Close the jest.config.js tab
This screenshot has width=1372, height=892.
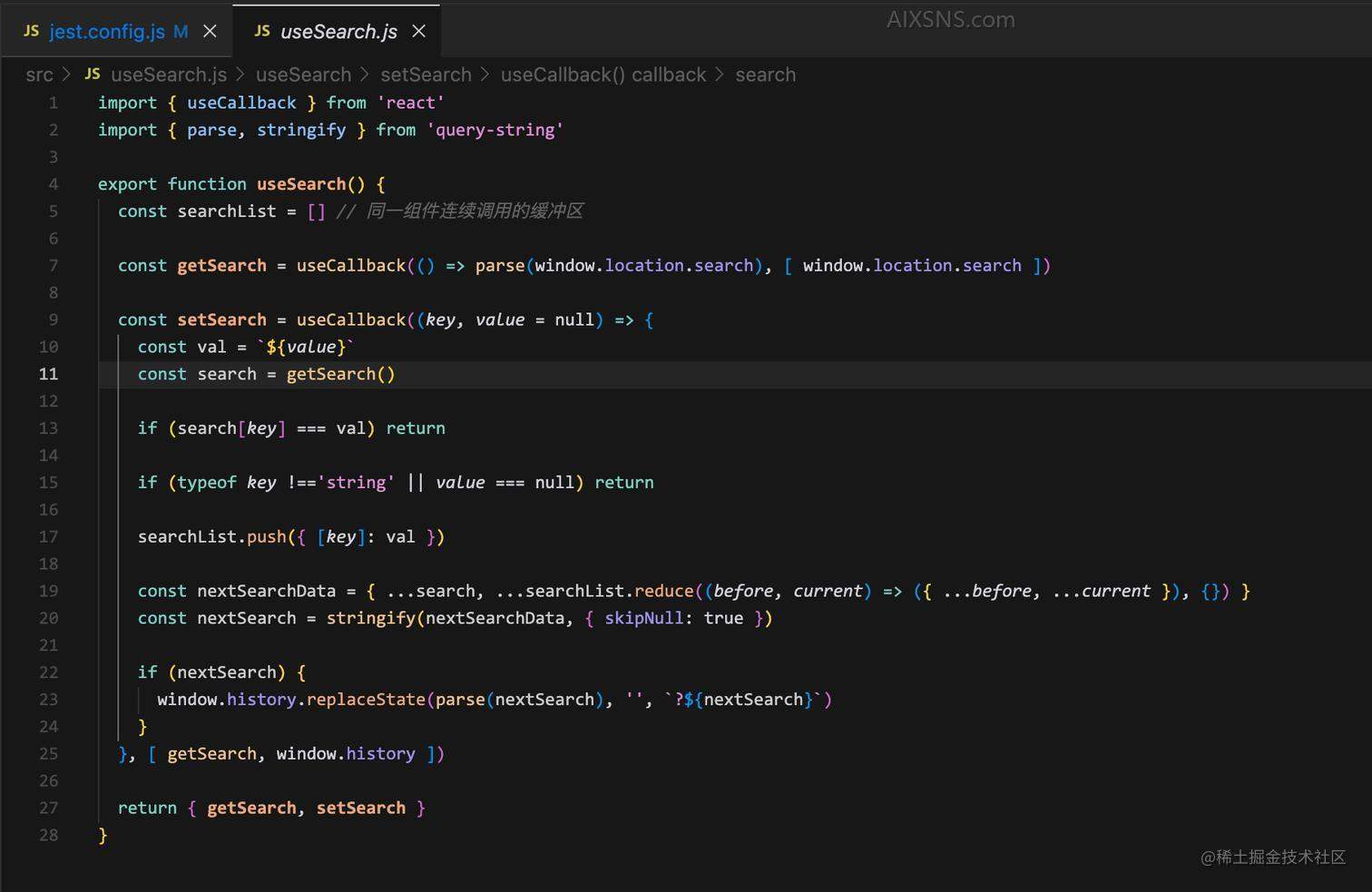210,31
